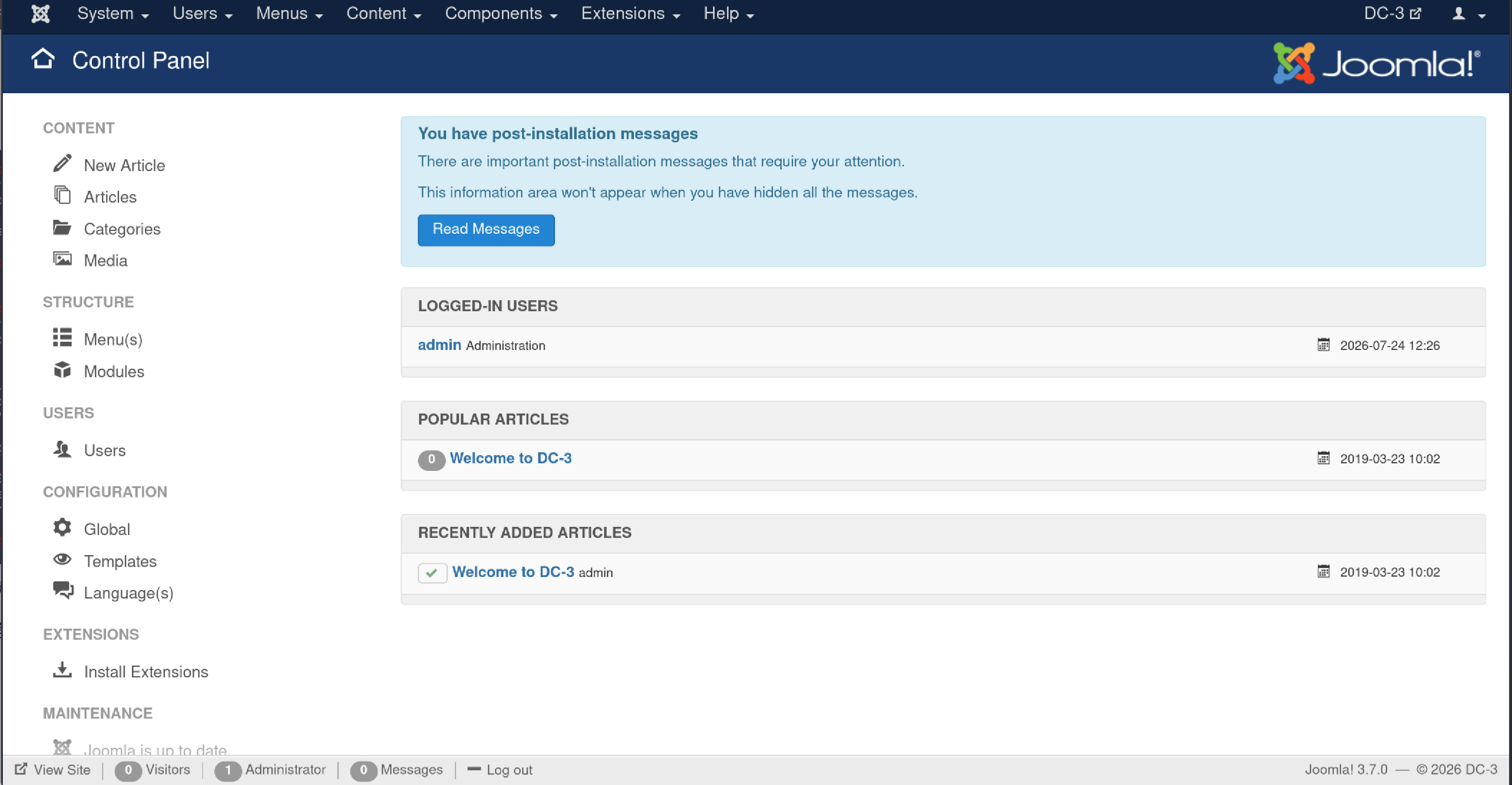Open the user account dropdown caret

coord(1482,16)
